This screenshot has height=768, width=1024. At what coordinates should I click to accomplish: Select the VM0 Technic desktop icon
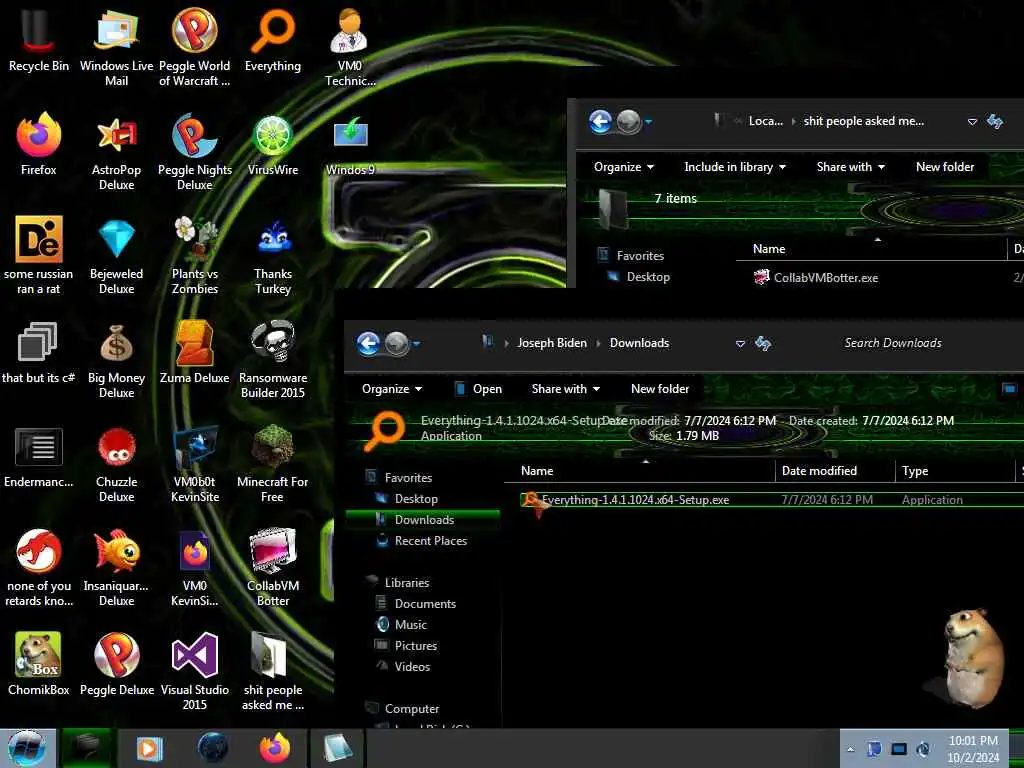350,47
